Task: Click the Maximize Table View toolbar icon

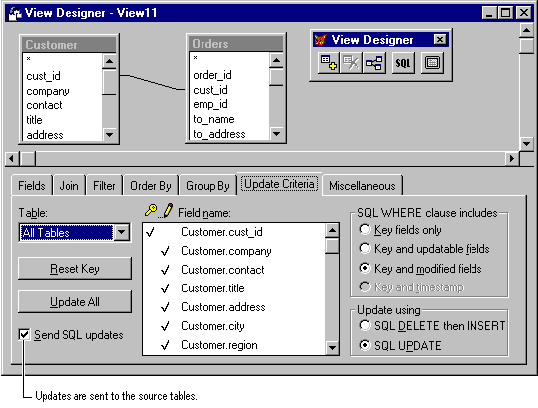Action: pos(432,63)
